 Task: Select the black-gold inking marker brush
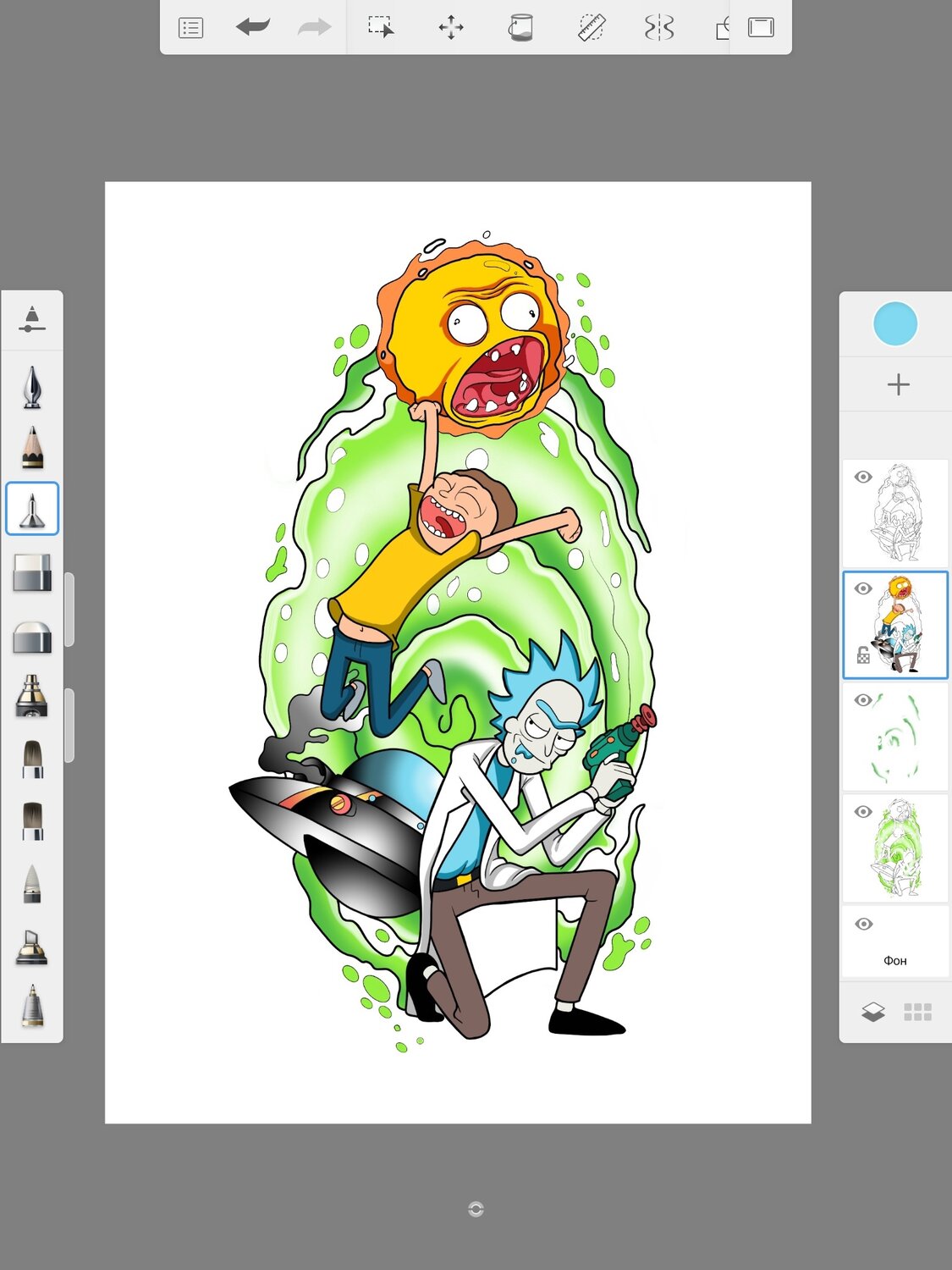click(x=32, y=696)
